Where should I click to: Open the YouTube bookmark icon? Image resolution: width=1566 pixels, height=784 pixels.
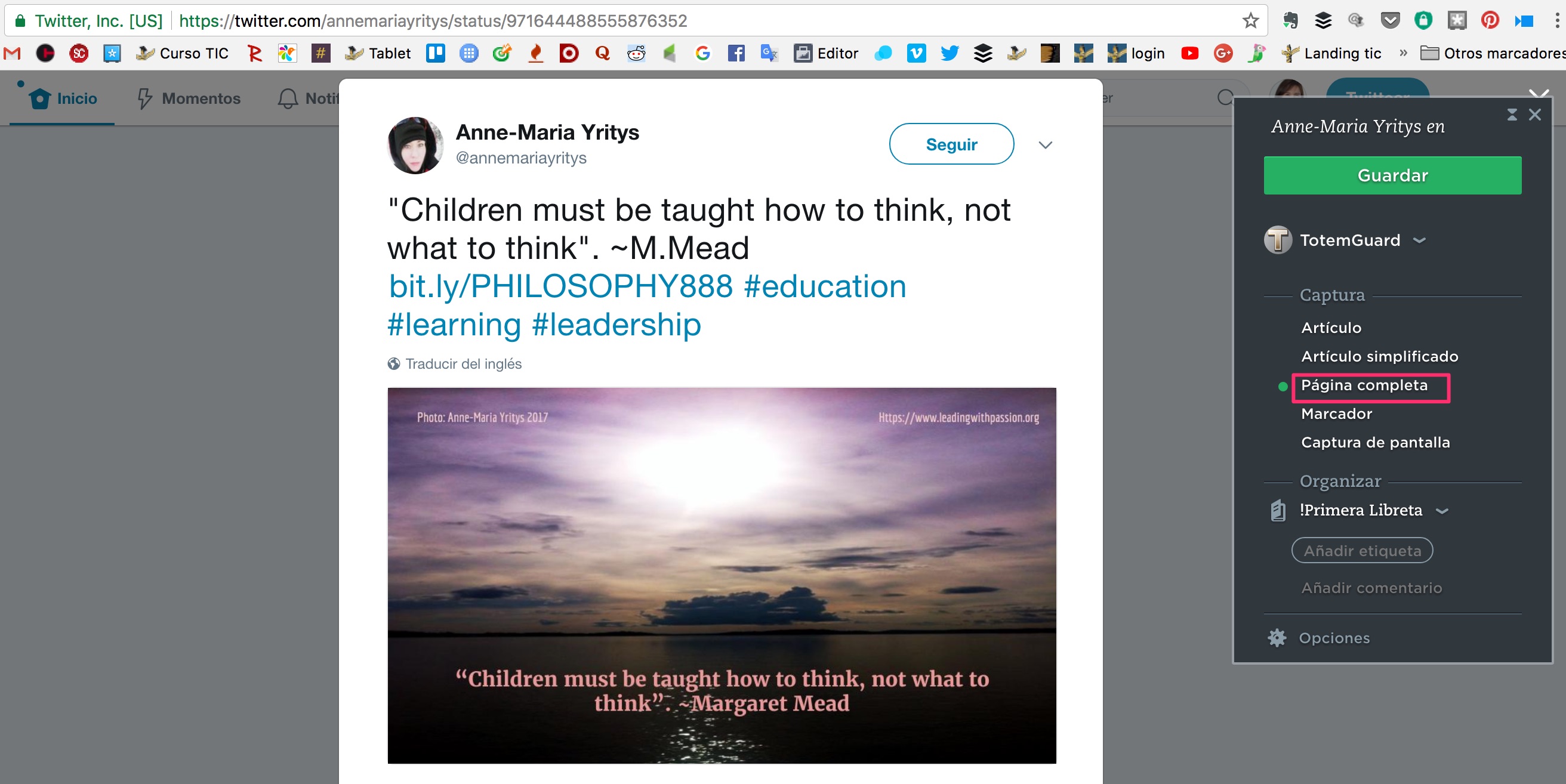1189,54
